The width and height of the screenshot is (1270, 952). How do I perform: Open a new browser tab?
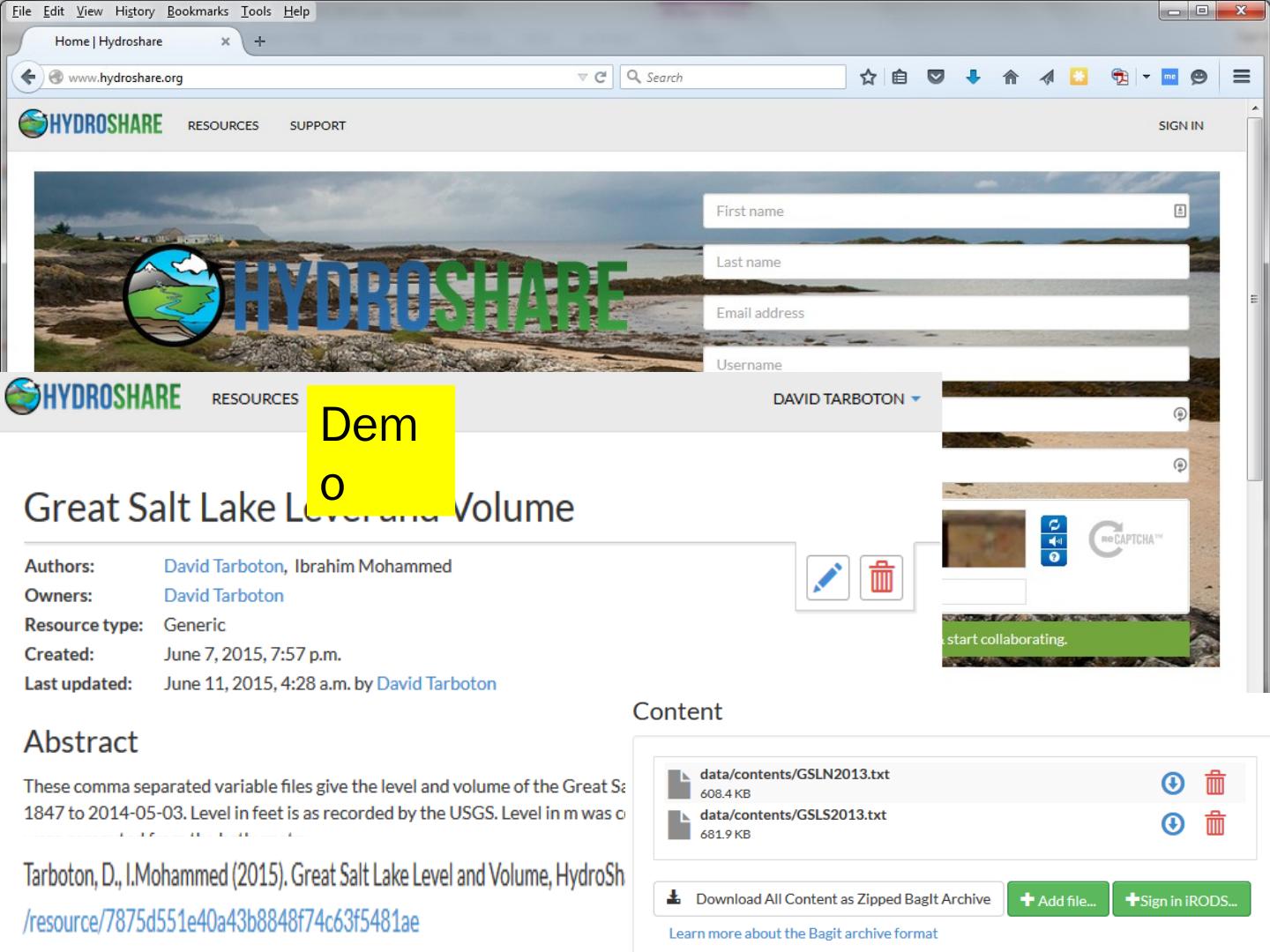pos(259,41)
